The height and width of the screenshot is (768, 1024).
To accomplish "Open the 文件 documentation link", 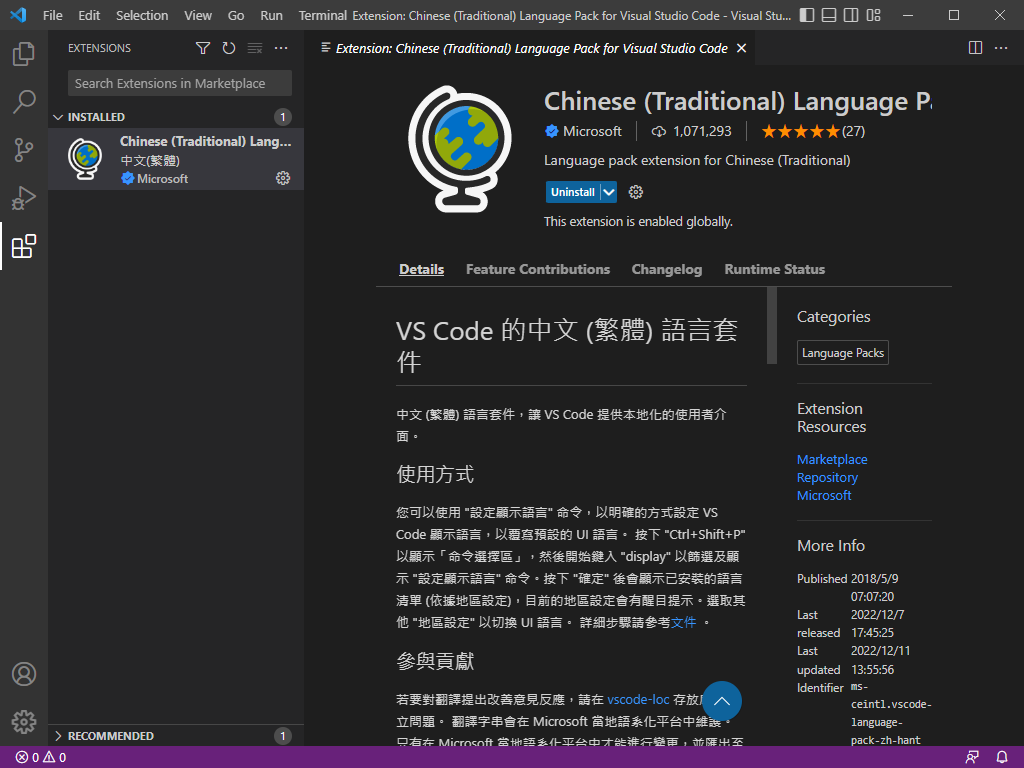I will click(683, 622).
